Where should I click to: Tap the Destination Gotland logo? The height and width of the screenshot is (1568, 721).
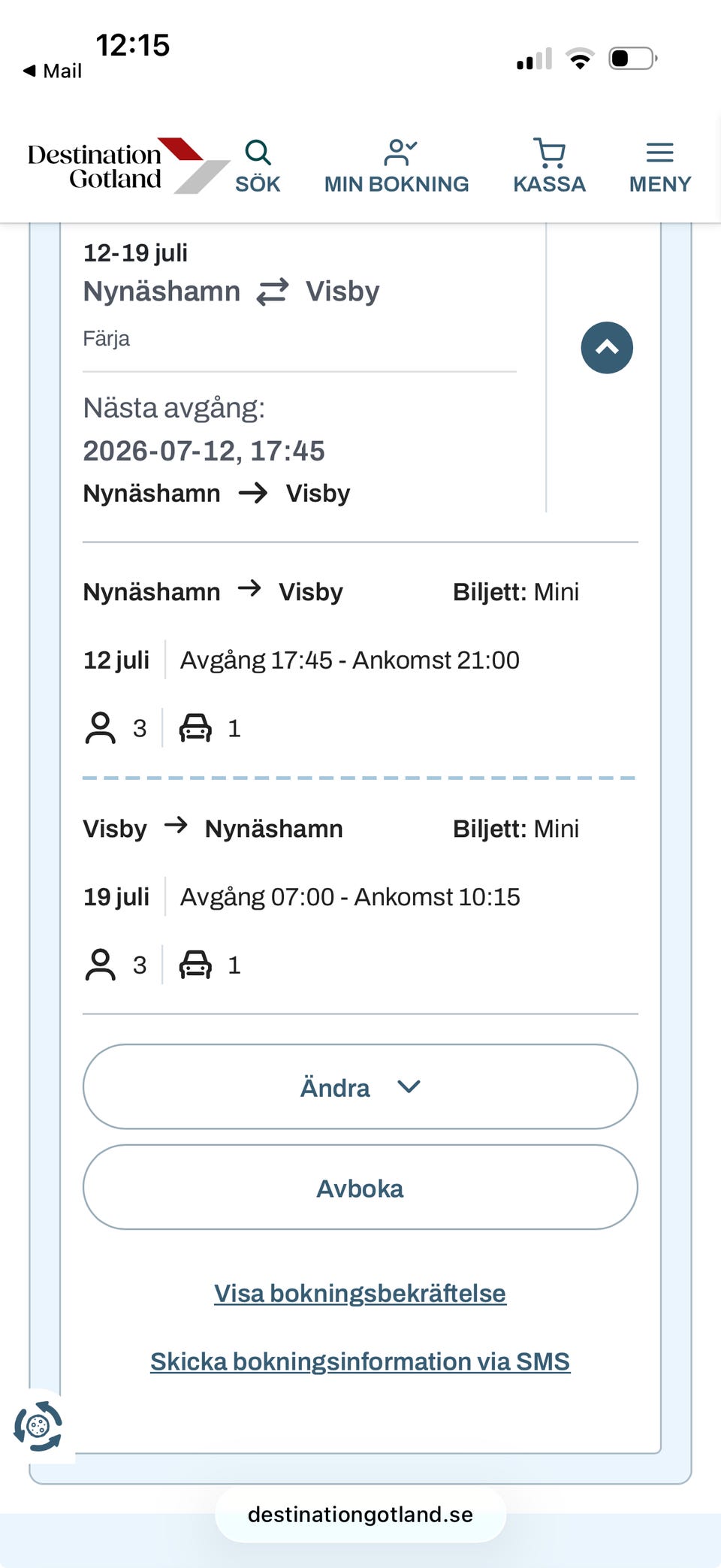[128, 165]
